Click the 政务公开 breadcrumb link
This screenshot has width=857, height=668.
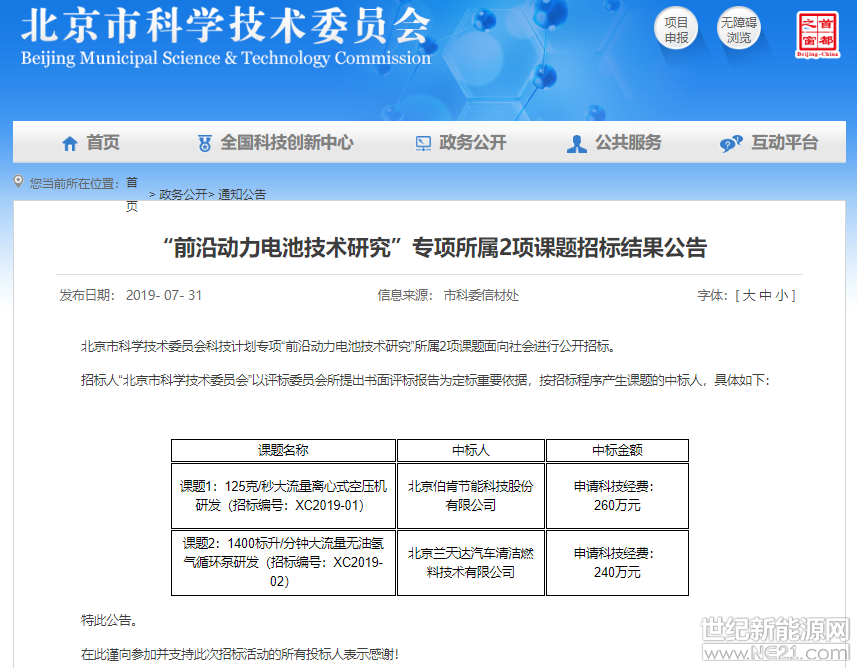(x=183, y=194)
